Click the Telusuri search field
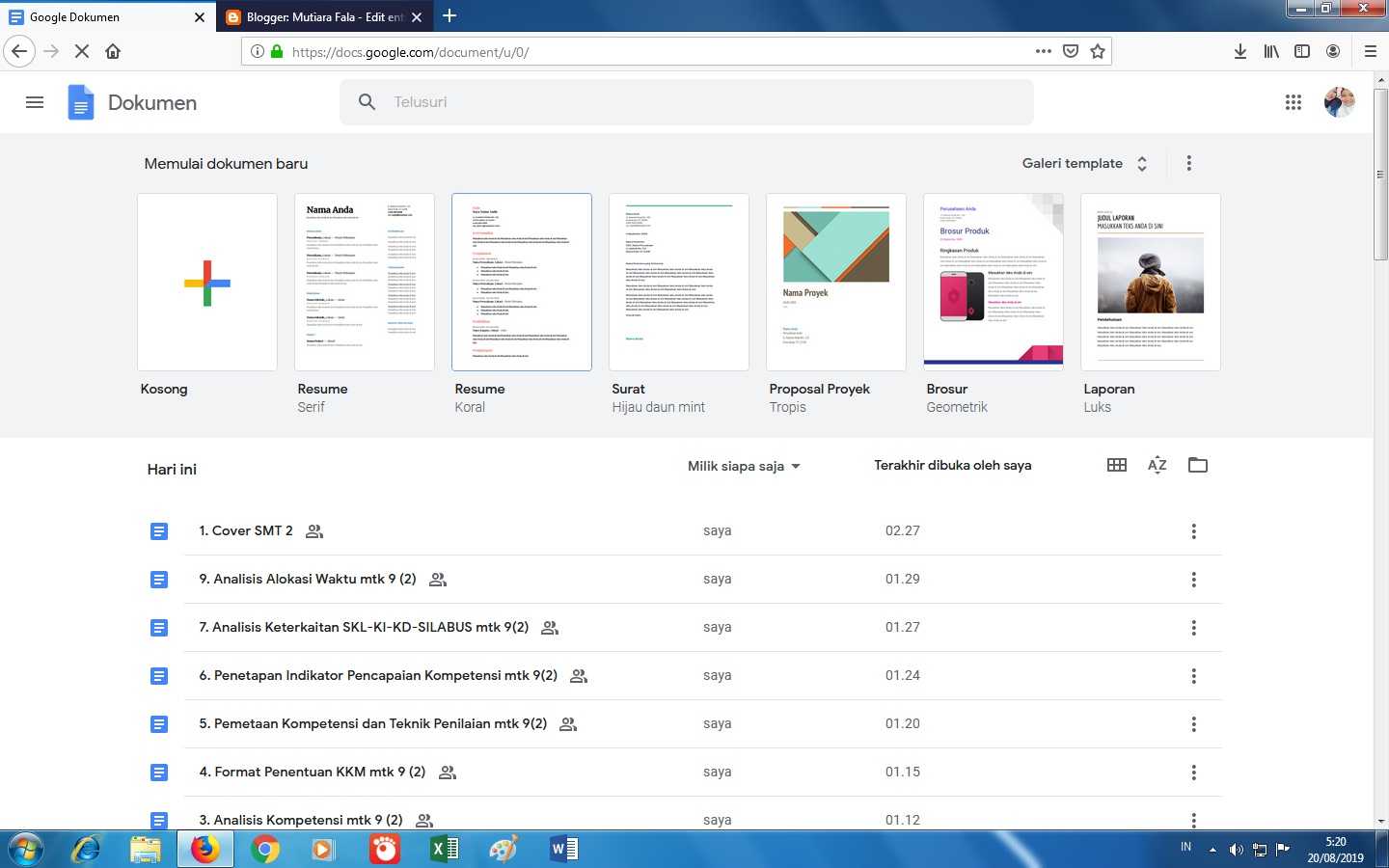 (687, 102)
